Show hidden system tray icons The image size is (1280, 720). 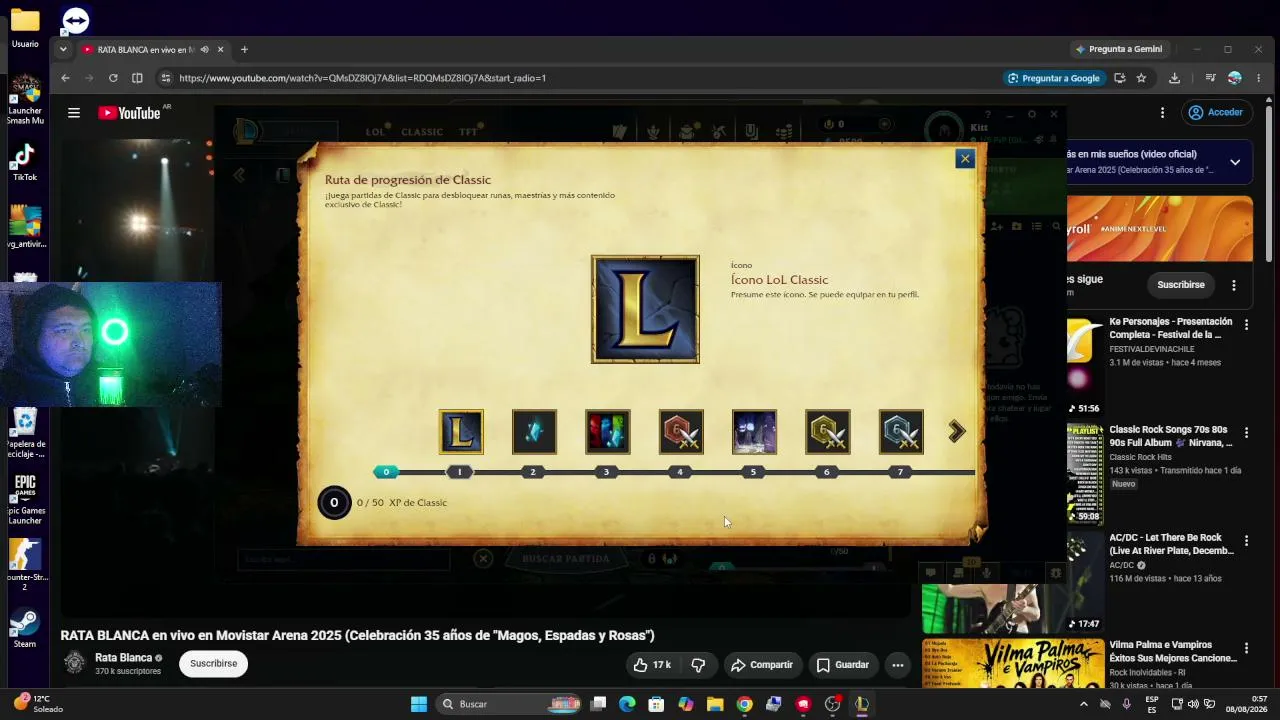click(1083, 704)
